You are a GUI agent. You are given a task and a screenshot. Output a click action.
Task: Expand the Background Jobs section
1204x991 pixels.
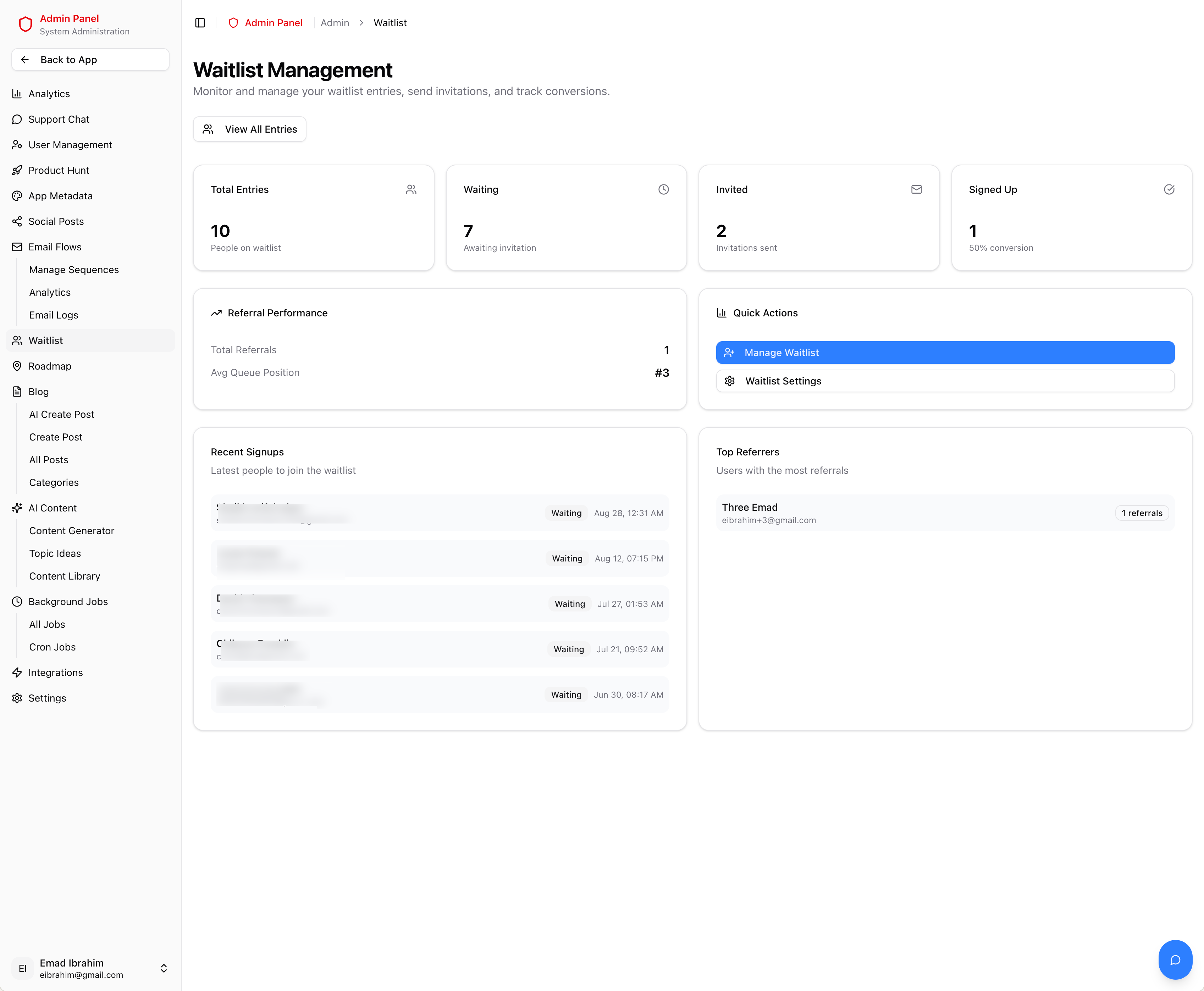67,602
